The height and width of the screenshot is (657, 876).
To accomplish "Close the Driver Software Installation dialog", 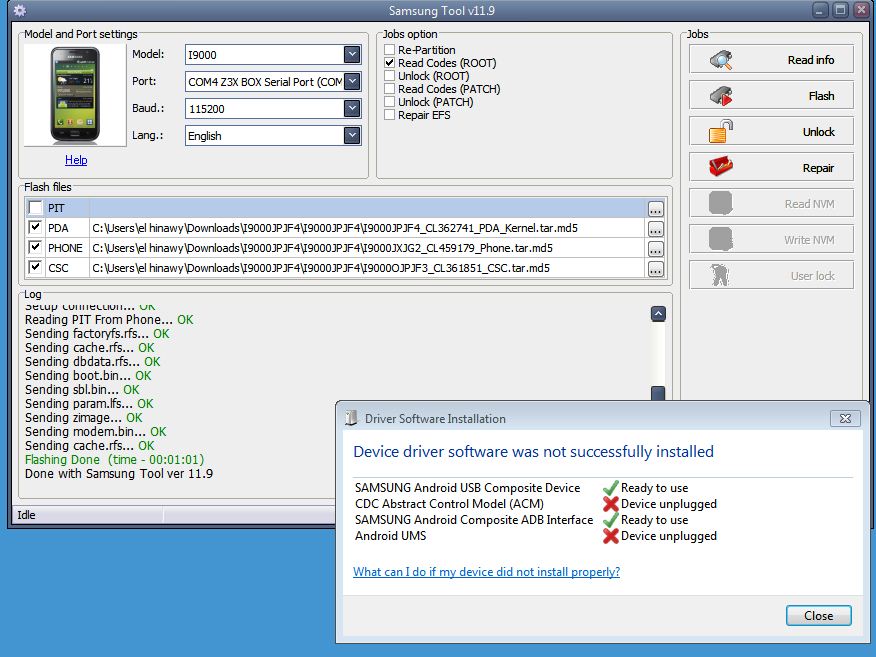I will tap(818, 615).
